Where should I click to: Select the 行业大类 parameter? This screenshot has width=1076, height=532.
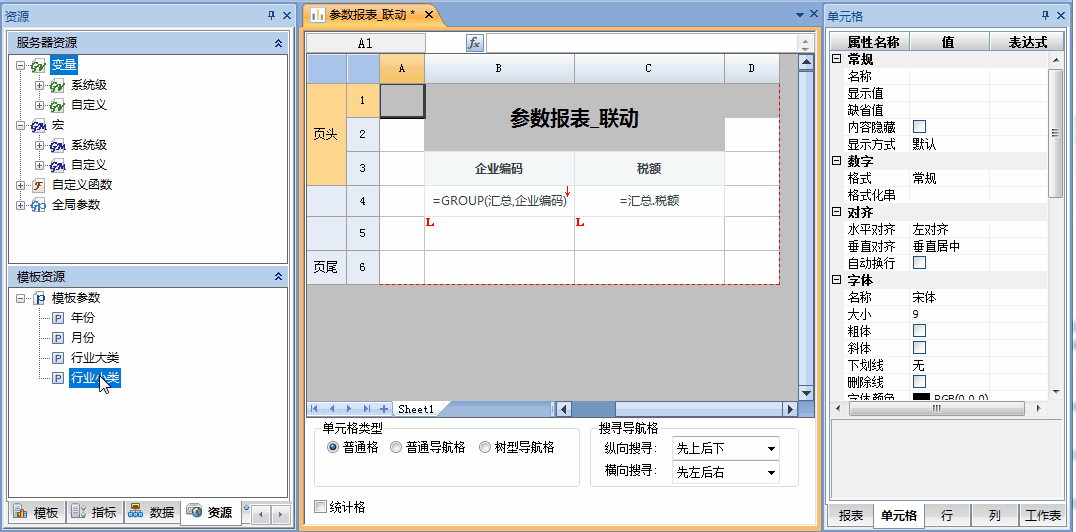(95, 358)
